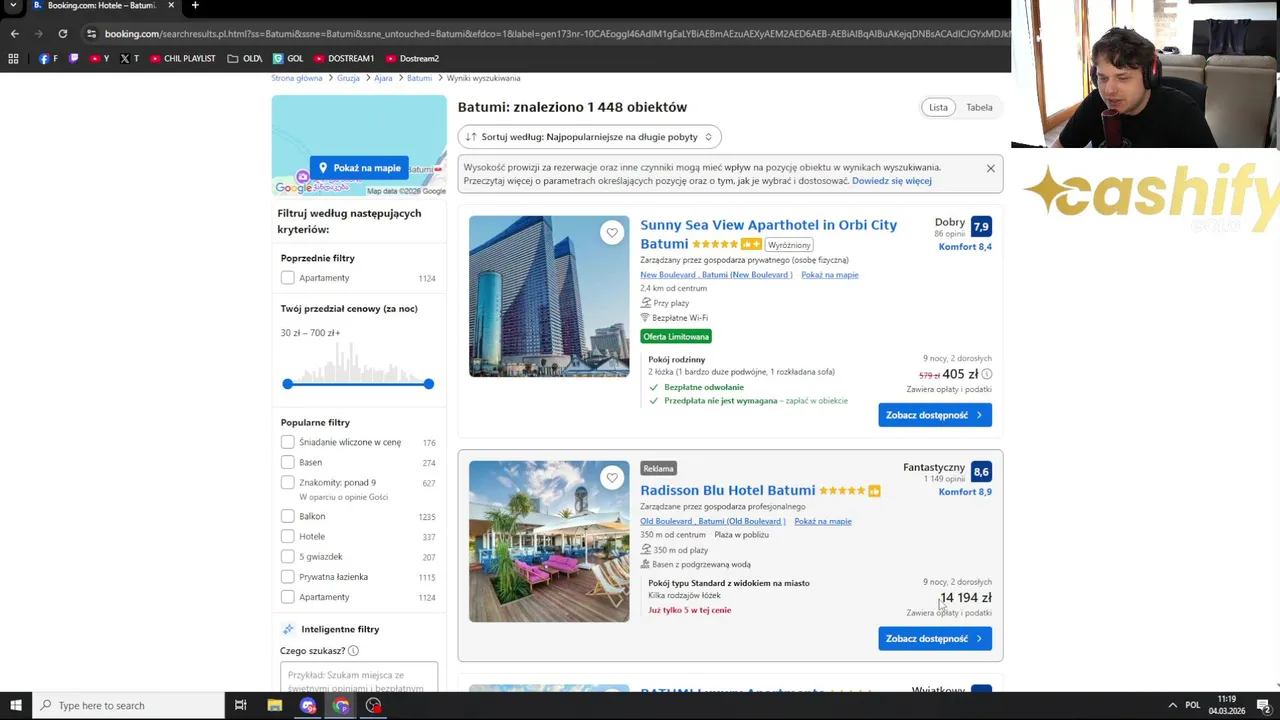
Task: Check the Hotele filter
Action: 288,536
